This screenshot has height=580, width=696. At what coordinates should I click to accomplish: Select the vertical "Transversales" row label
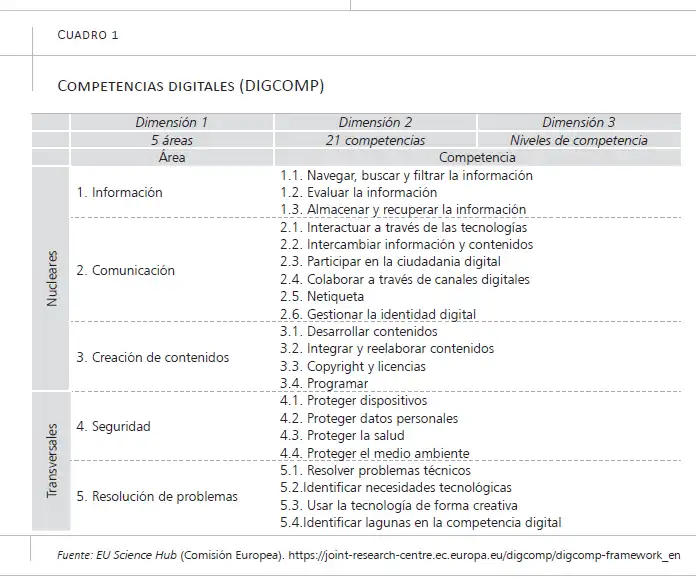[52, 461]
